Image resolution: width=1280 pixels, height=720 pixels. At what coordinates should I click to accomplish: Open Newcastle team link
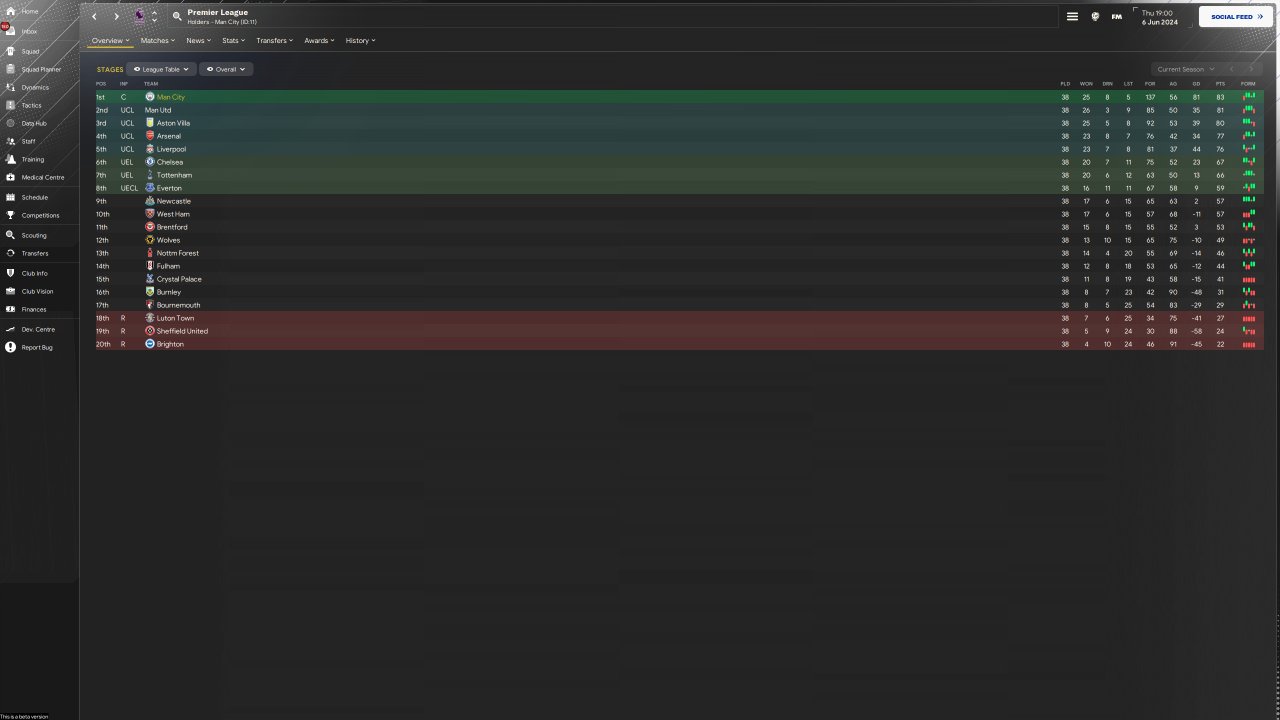point(174,201)
